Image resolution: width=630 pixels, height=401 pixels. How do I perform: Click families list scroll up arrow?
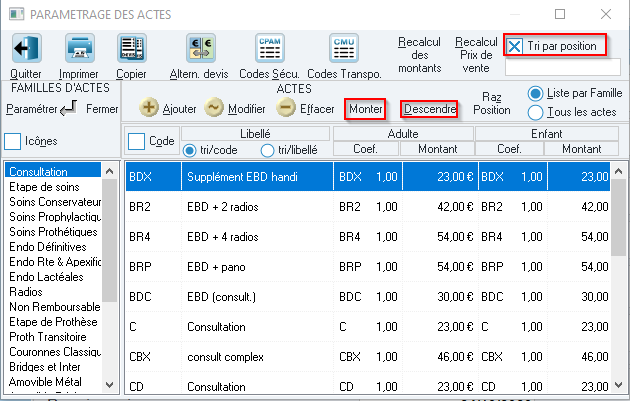tap(109, 171)
